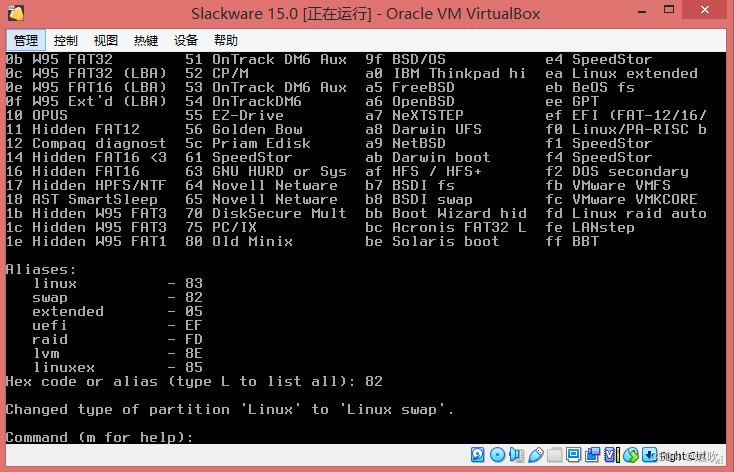Open the shared folders status icon

click(554, 455)
